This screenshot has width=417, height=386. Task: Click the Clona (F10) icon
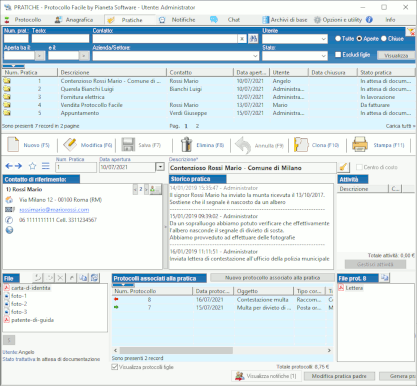(301, 145)
